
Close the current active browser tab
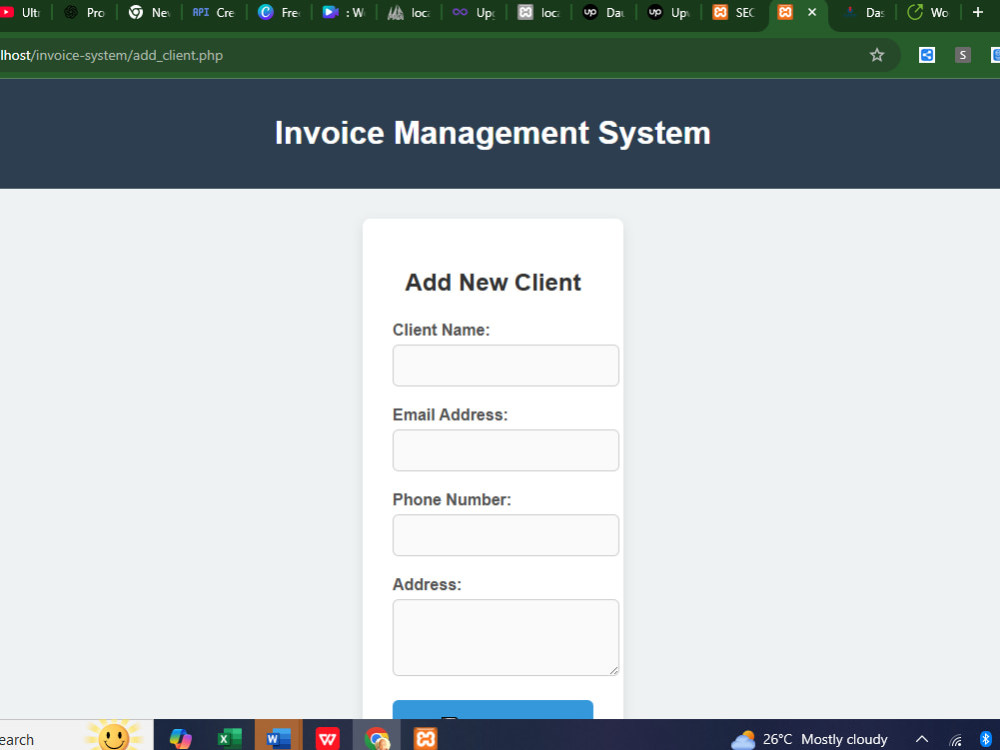(812, 12)
